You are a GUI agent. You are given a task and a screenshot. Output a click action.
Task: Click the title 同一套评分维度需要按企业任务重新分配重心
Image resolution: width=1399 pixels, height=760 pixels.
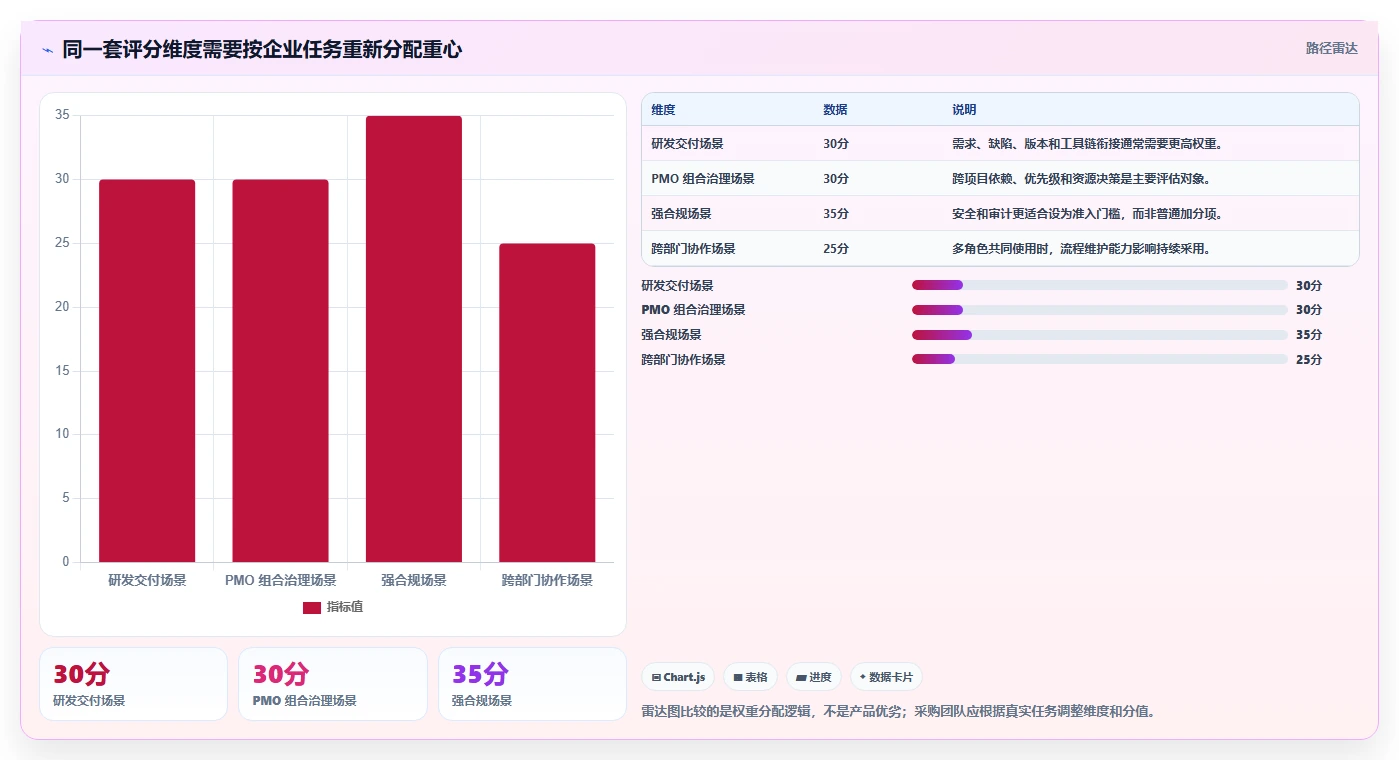pyautogui.click(x=262, y=50)
